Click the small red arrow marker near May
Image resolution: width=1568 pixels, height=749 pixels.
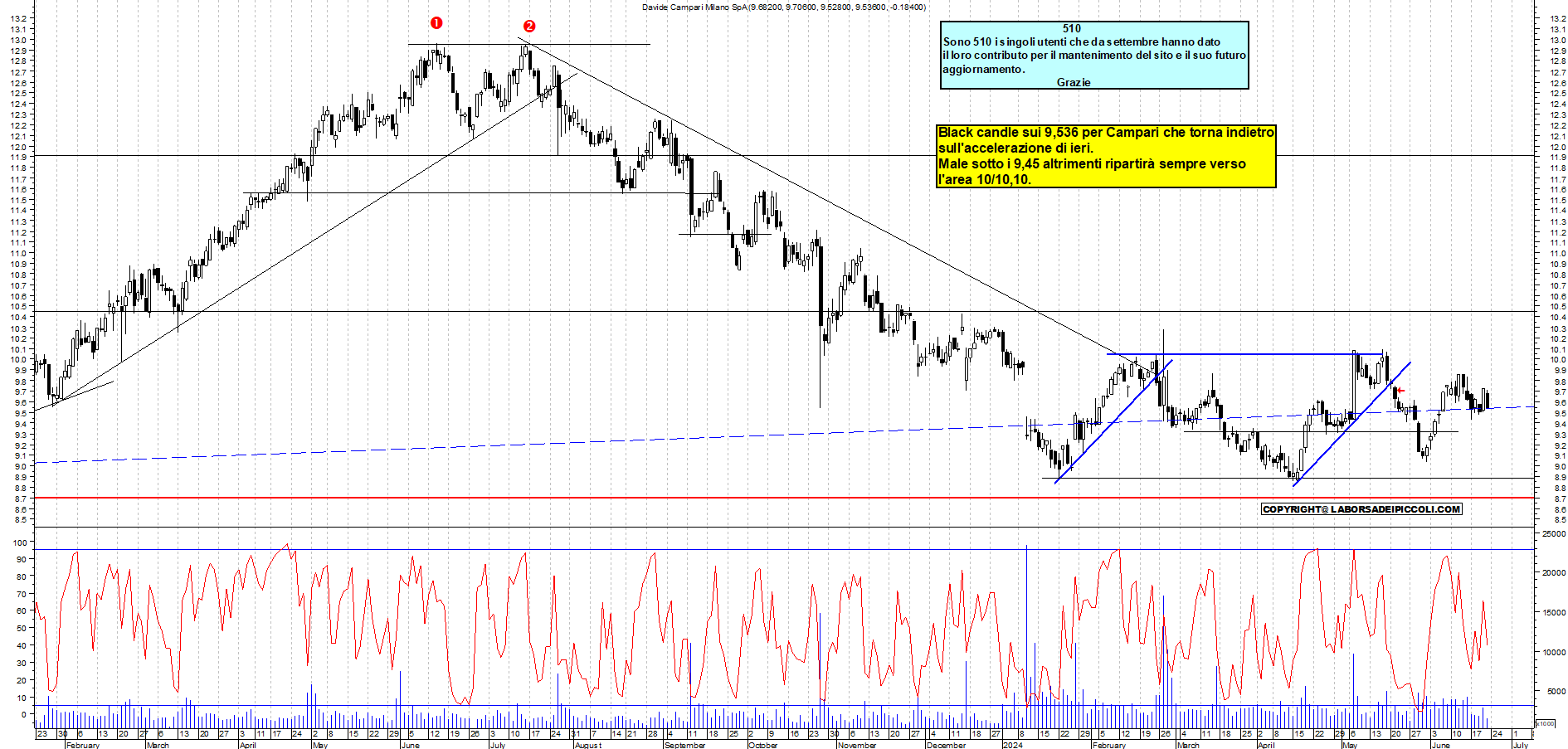point(1400,391)
